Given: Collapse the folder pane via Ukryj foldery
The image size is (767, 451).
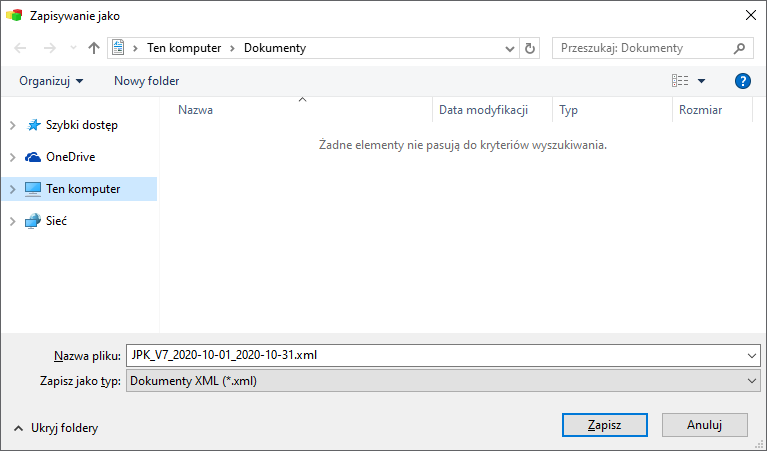Looking at the screenshot, I should (56, 428).
